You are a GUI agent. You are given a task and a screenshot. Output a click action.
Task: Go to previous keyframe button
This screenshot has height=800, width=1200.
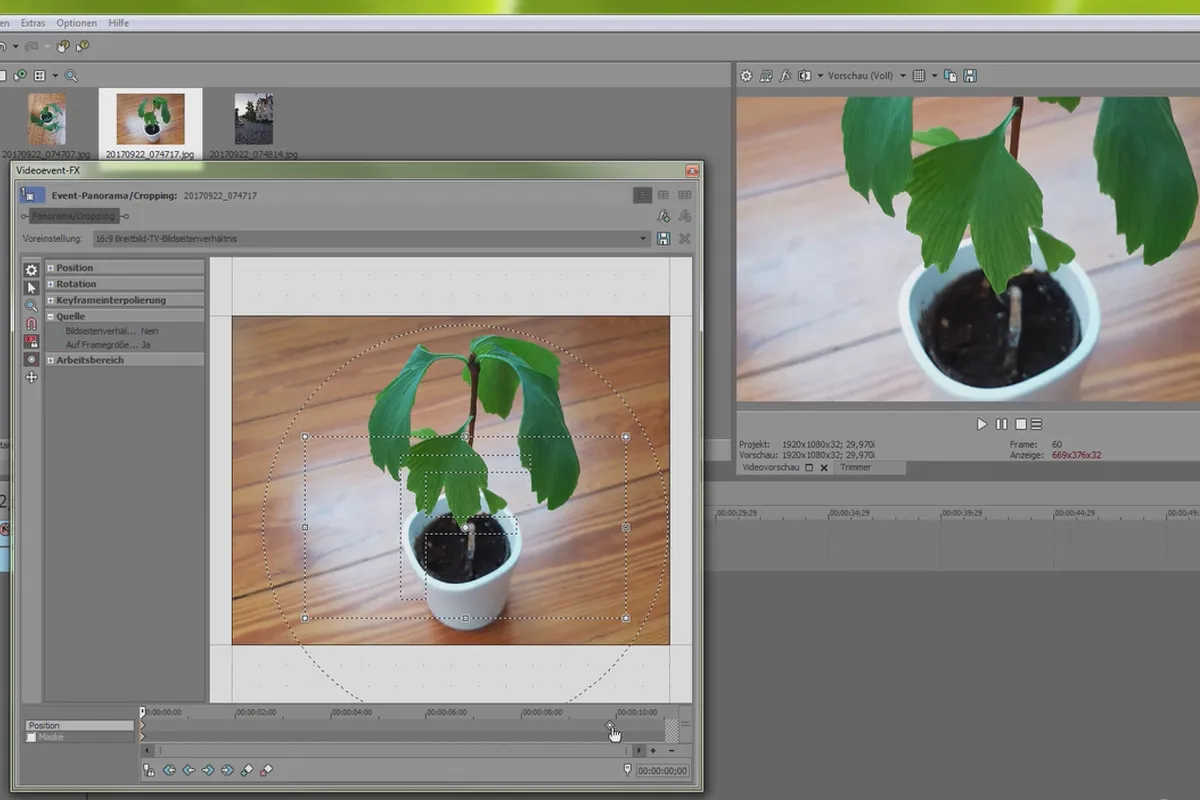188,770
